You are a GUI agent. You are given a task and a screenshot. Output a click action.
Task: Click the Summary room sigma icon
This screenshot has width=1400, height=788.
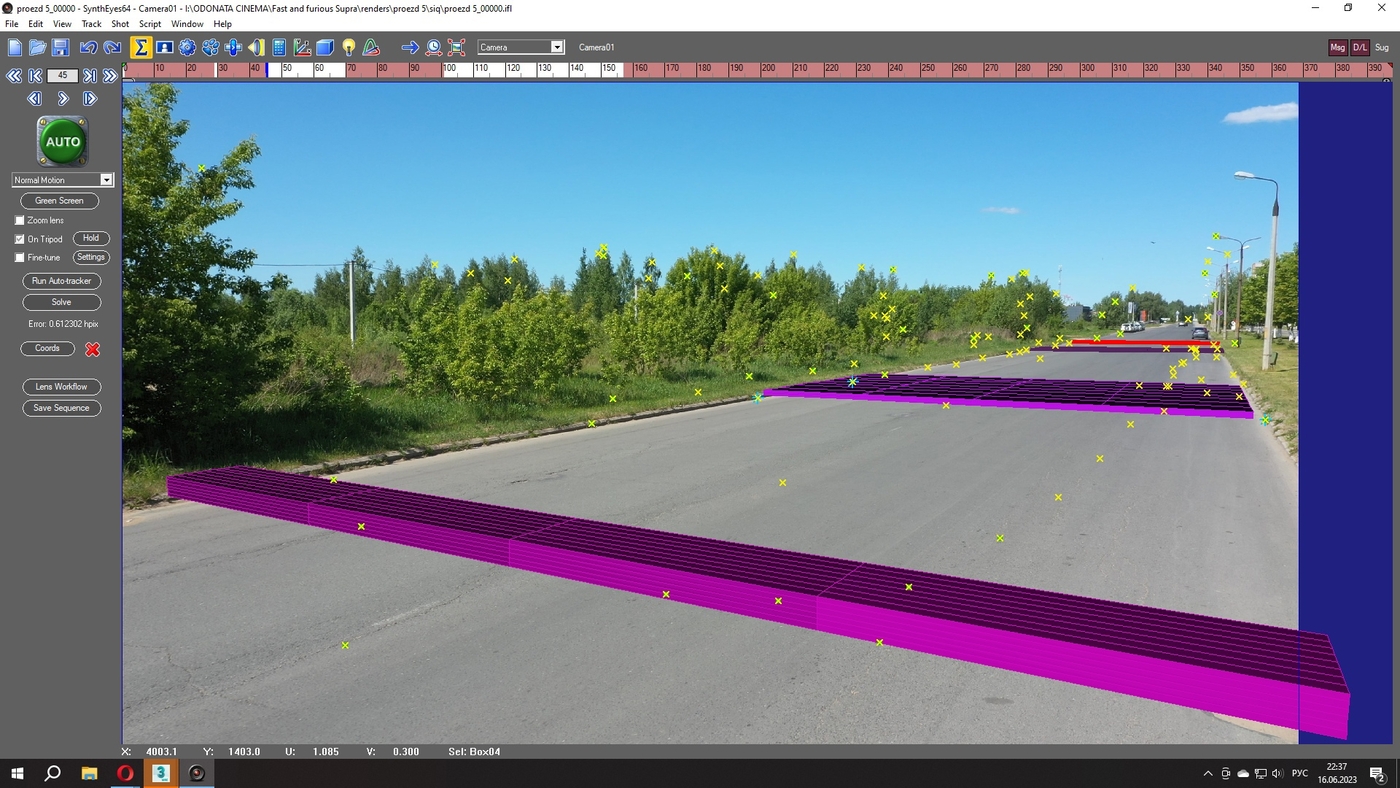141,47
